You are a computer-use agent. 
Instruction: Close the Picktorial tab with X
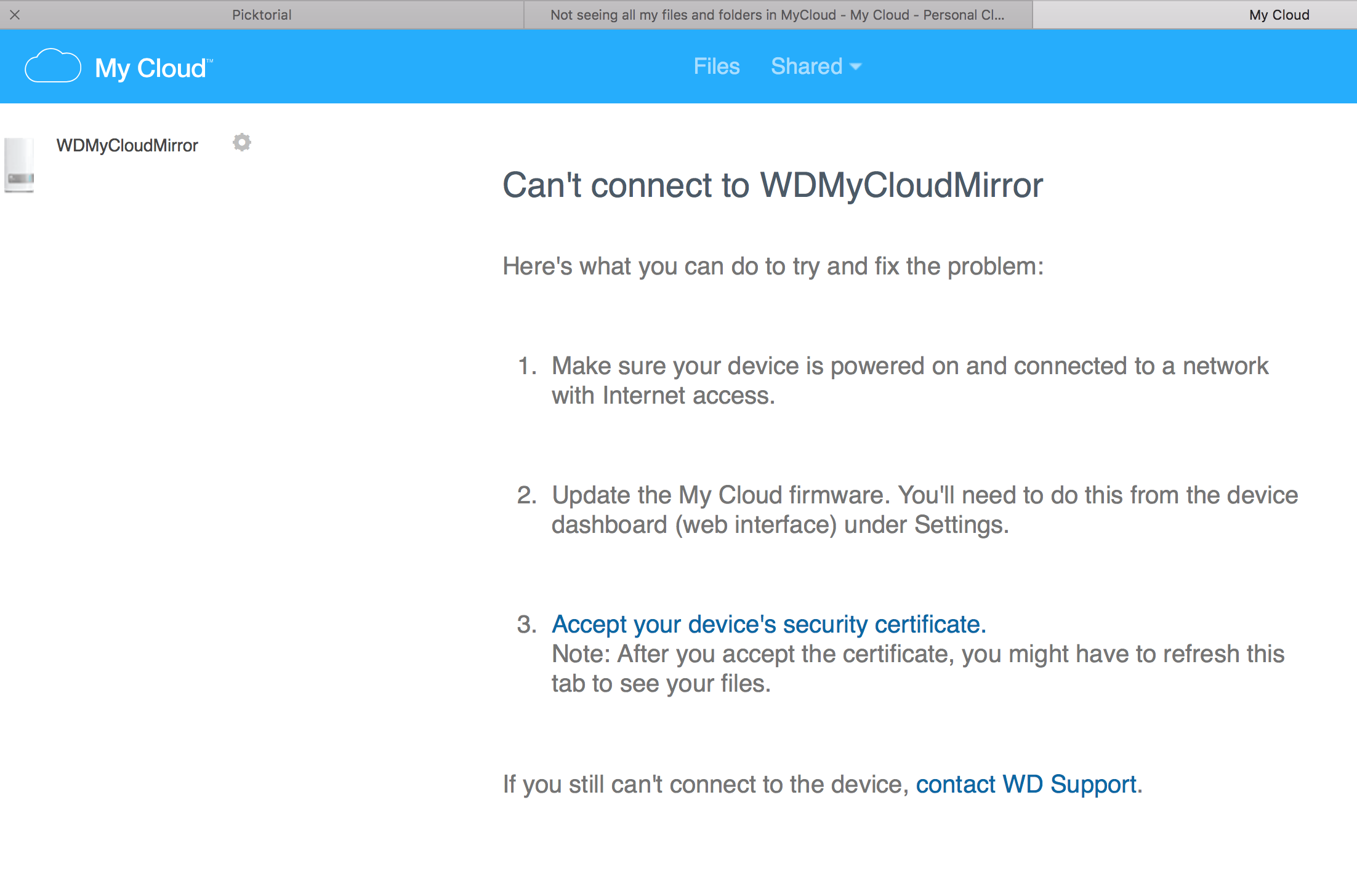15,15
